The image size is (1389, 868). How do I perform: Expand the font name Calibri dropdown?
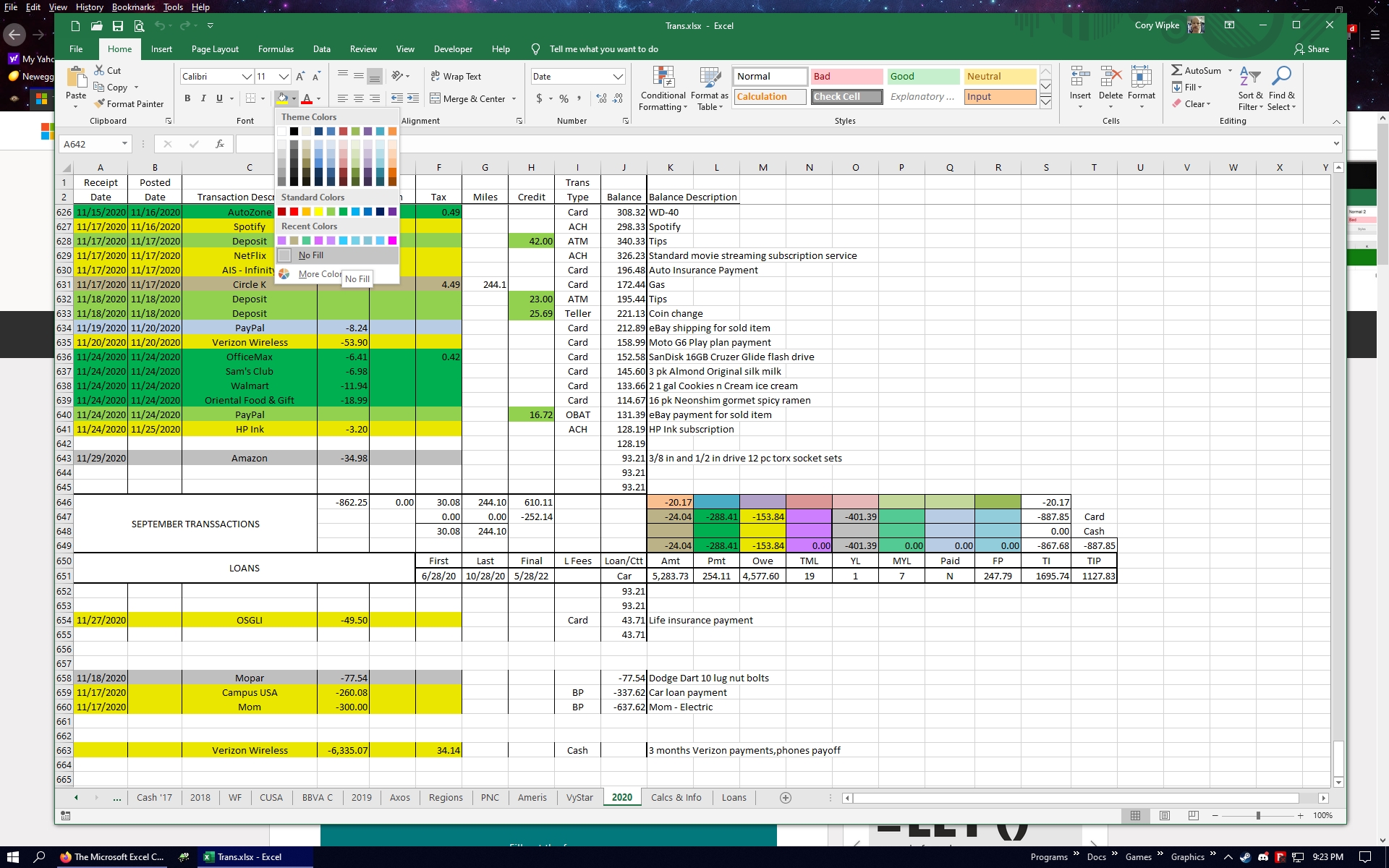coord(247,77)
